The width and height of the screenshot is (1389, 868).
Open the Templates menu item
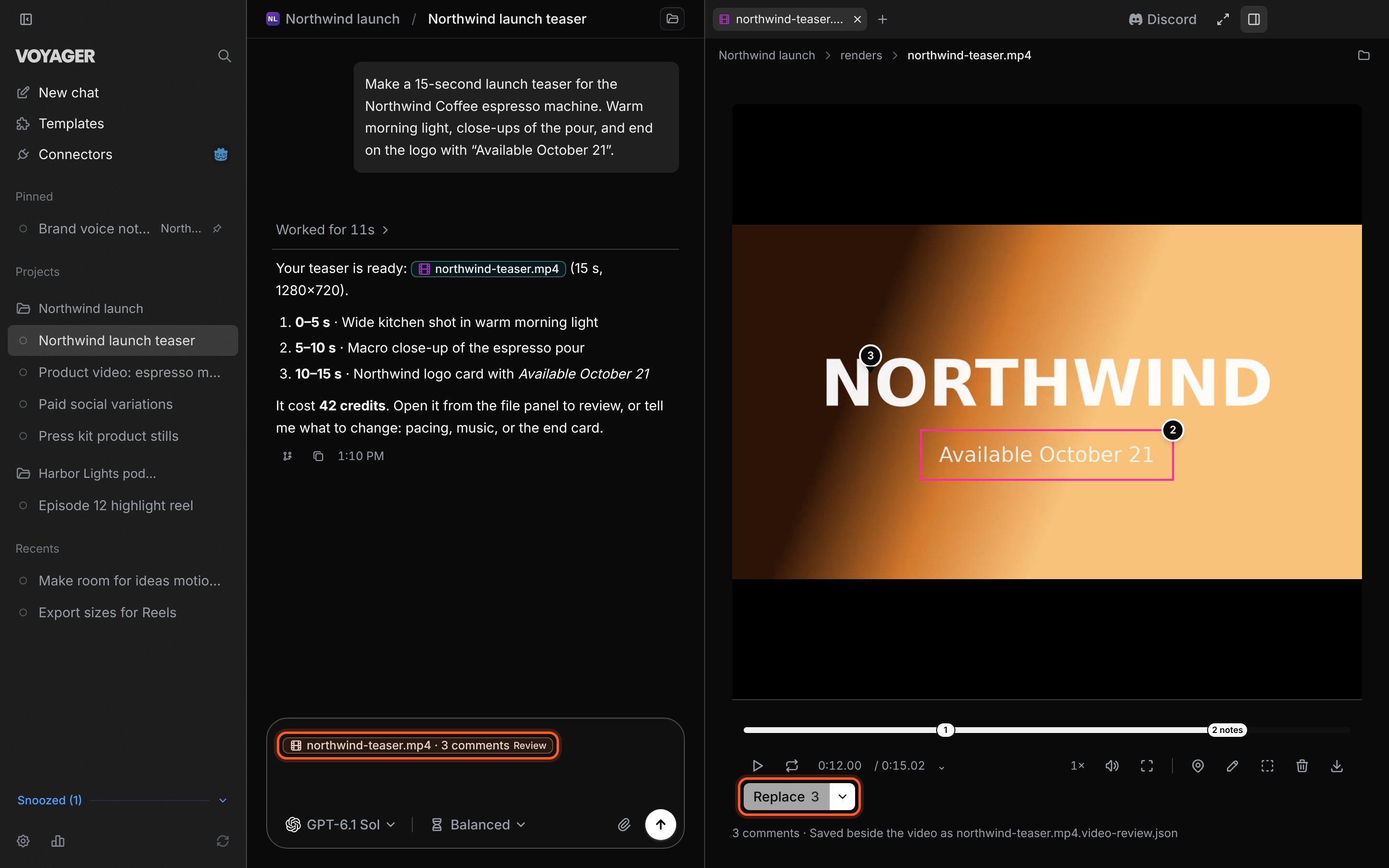click(x=122, y=123)
